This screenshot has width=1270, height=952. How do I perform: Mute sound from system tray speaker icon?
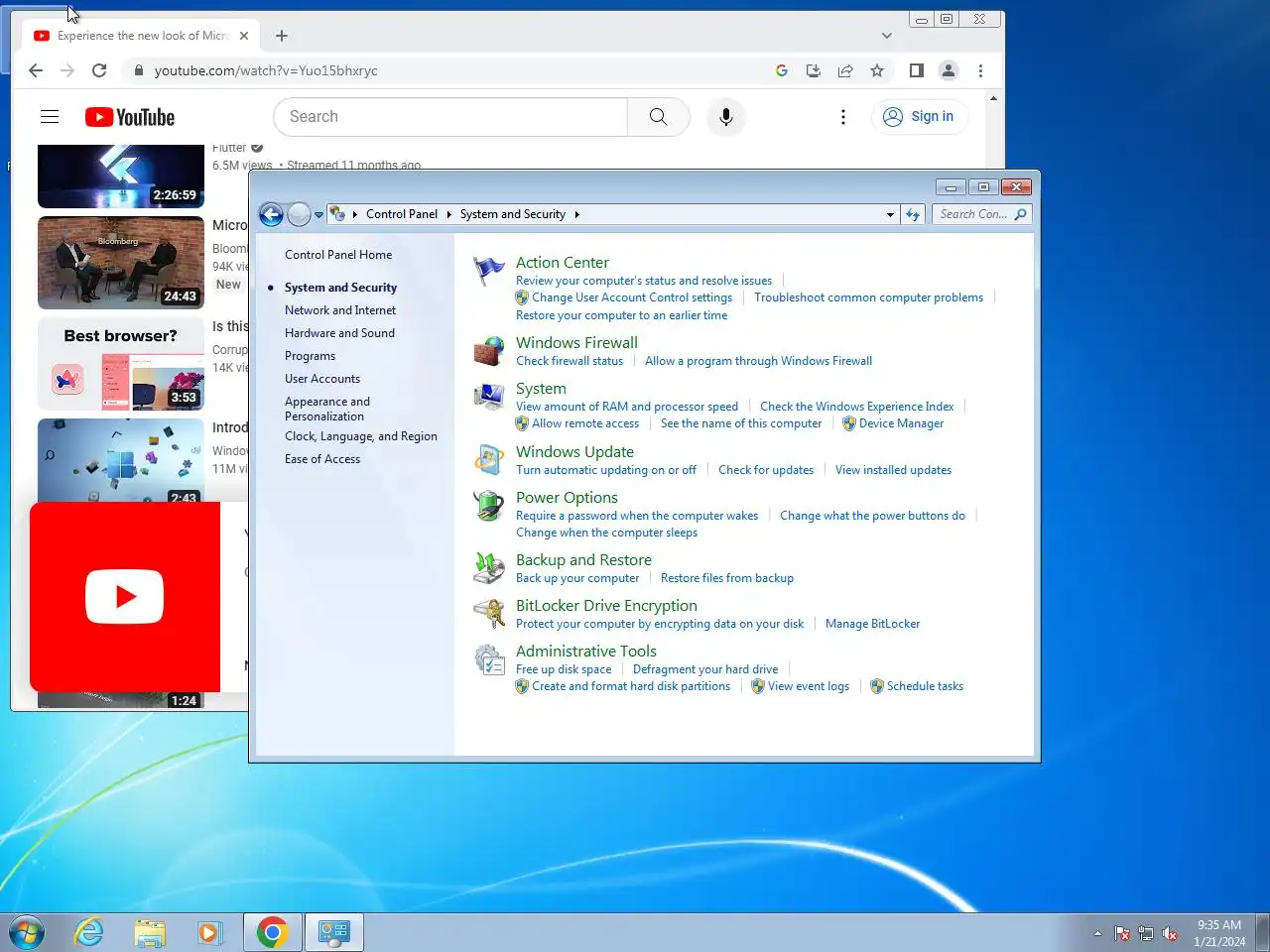click(1170, 934)
